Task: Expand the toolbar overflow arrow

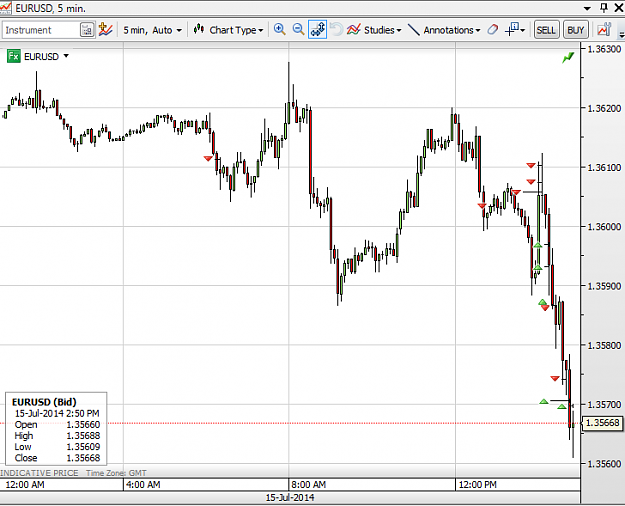Action: click(x=621, y=35)
